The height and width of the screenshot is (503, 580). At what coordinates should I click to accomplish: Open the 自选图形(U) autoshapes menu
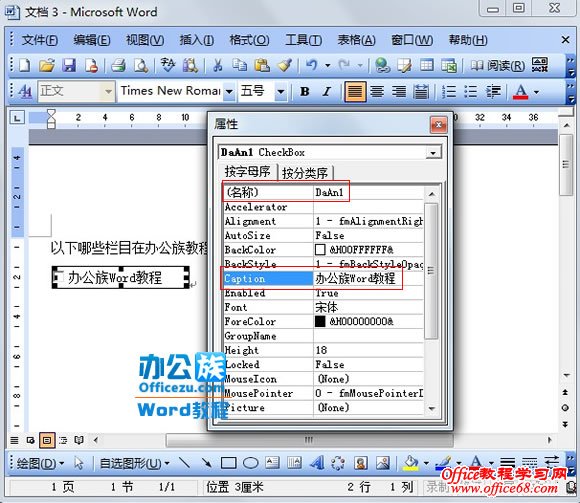click(134, 463)
